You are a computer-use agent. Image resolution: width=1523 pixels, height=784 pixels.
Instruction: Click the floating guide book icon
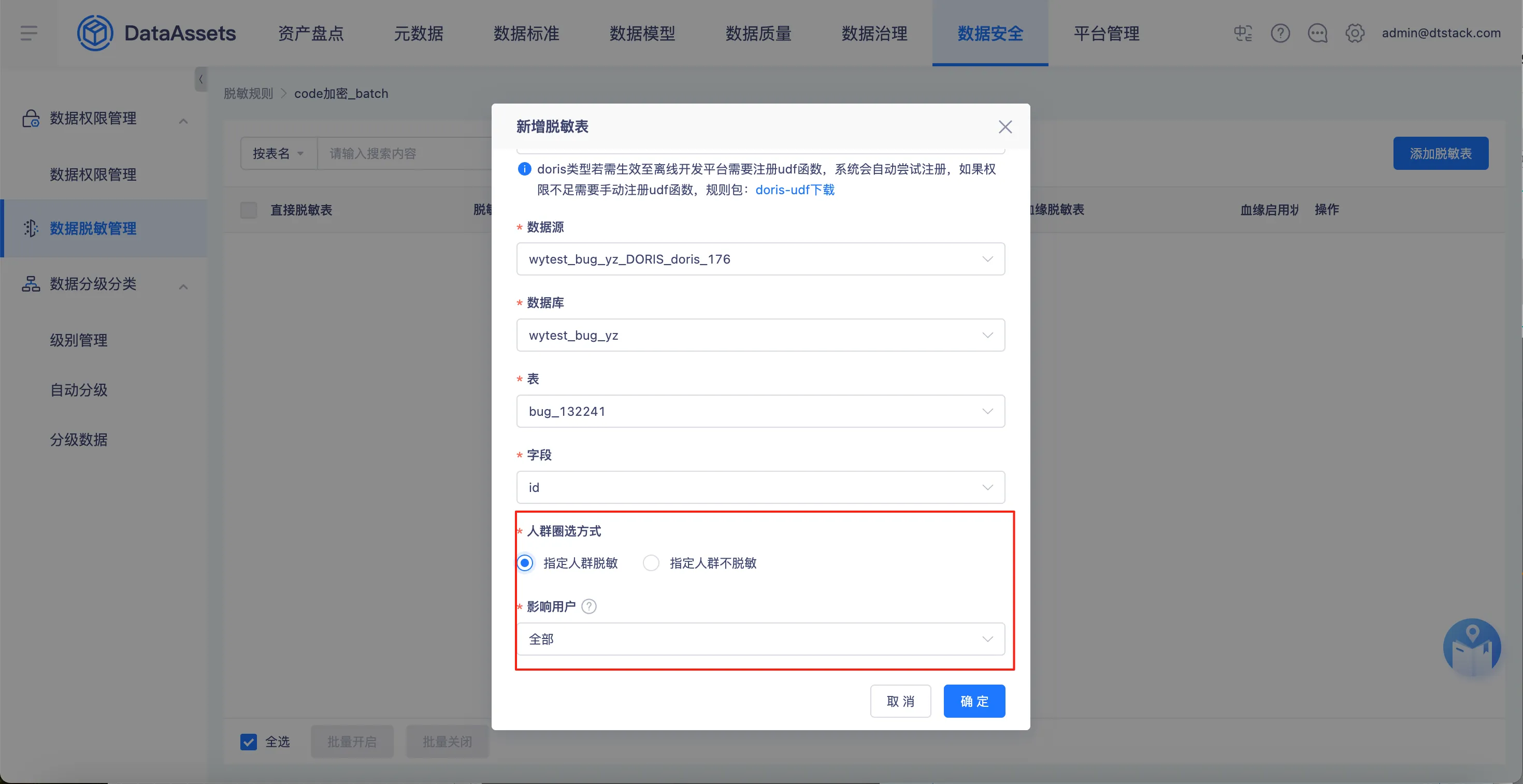pyautogui.click(x=1471, y=647)
